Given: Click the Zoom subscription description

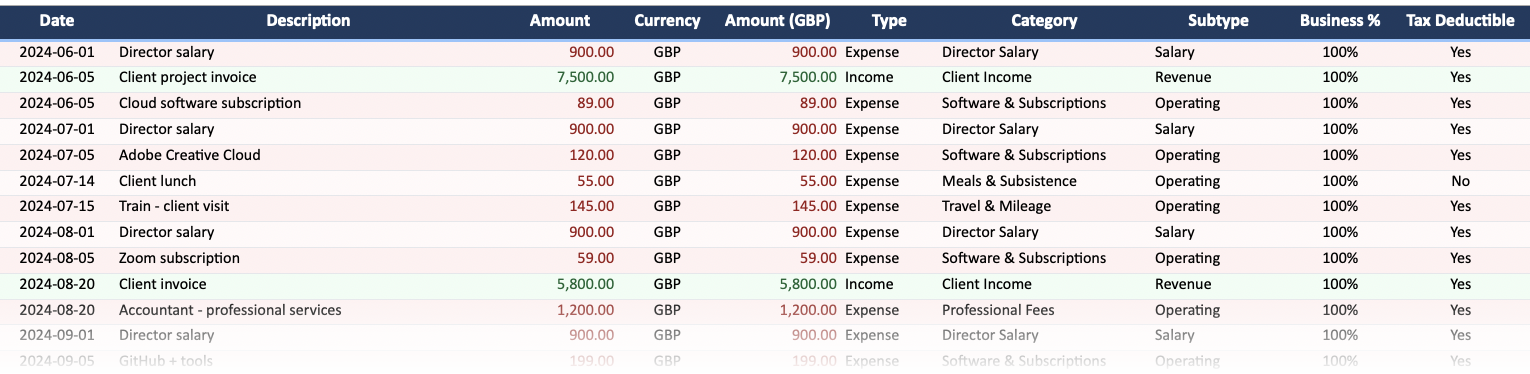Looking at the screenshot, I should 179,258.
